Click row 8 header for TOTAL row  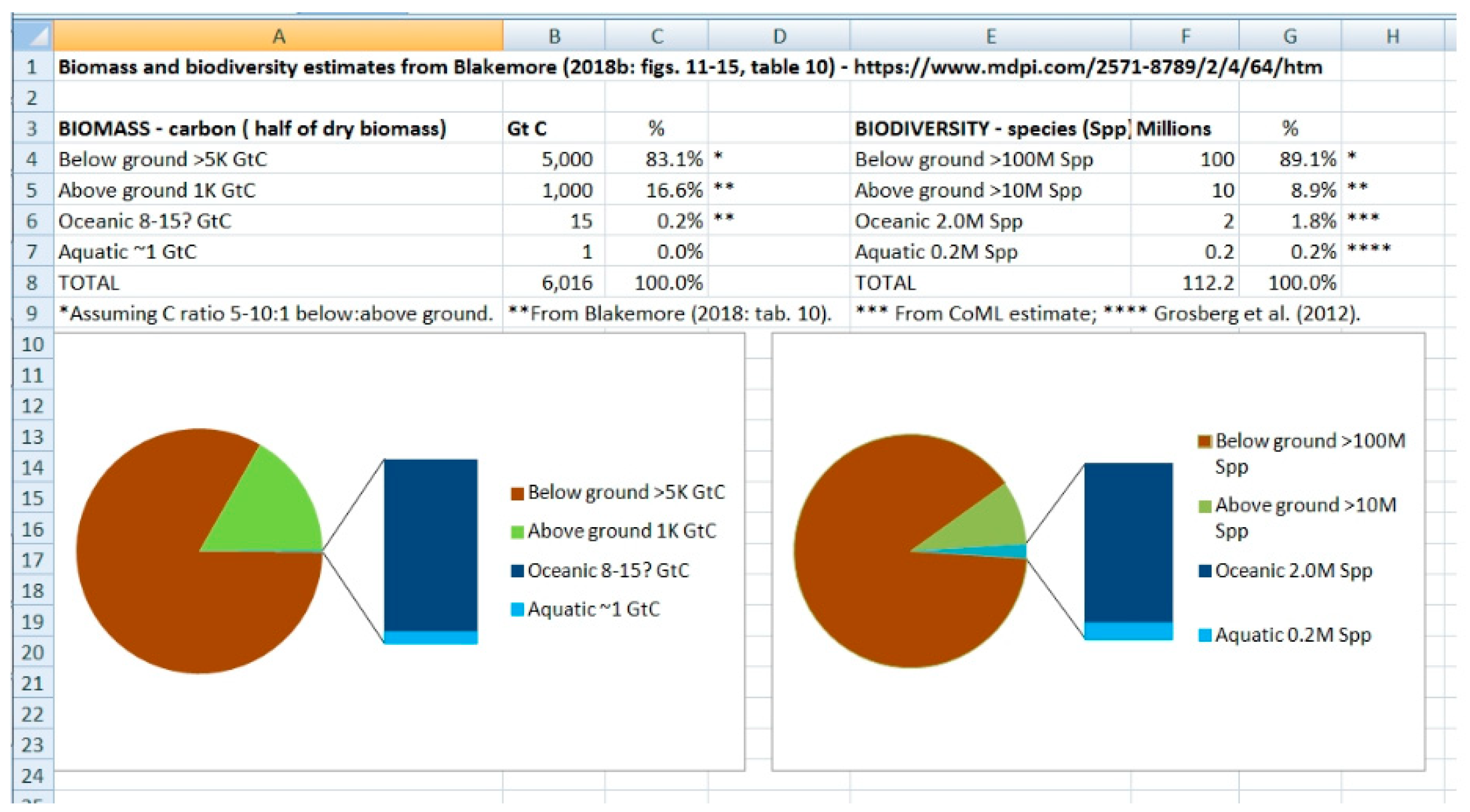(32, 283)
